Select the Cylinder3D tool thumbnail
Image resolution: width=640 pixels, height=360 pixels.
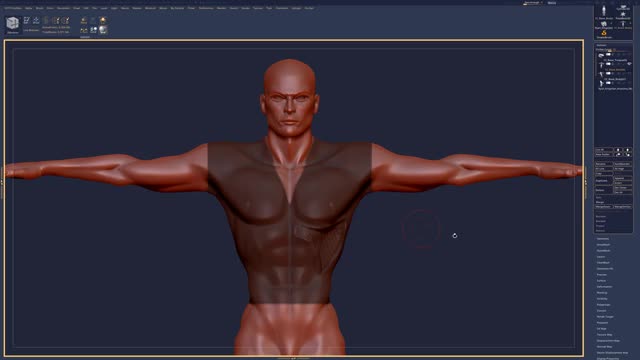point(623,7)
